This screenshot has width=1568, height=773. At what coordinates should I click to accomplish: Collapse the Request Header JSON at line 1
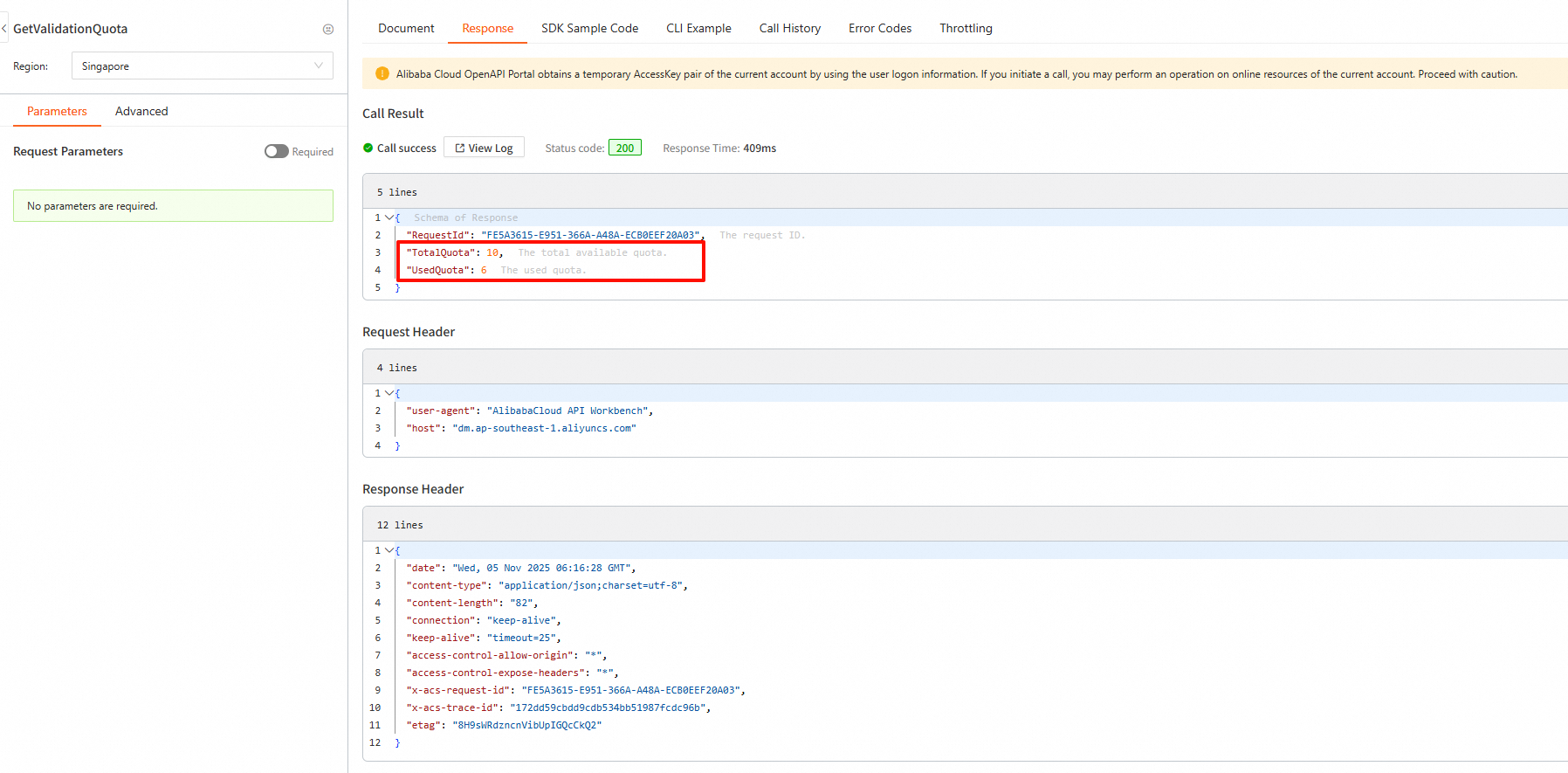point(389,393)
